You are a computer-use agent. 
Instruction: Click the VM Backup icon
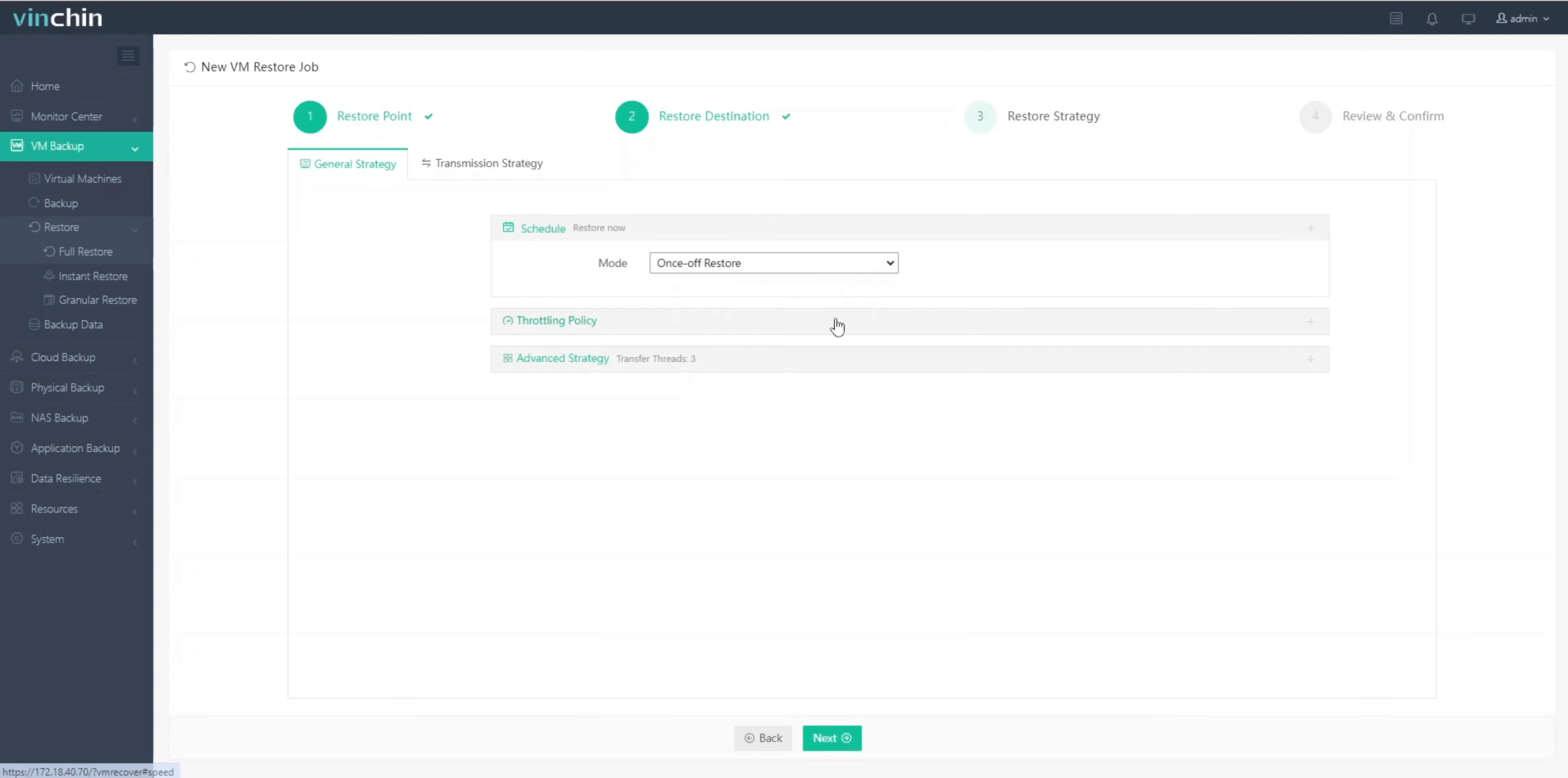(x=16, y=145)
